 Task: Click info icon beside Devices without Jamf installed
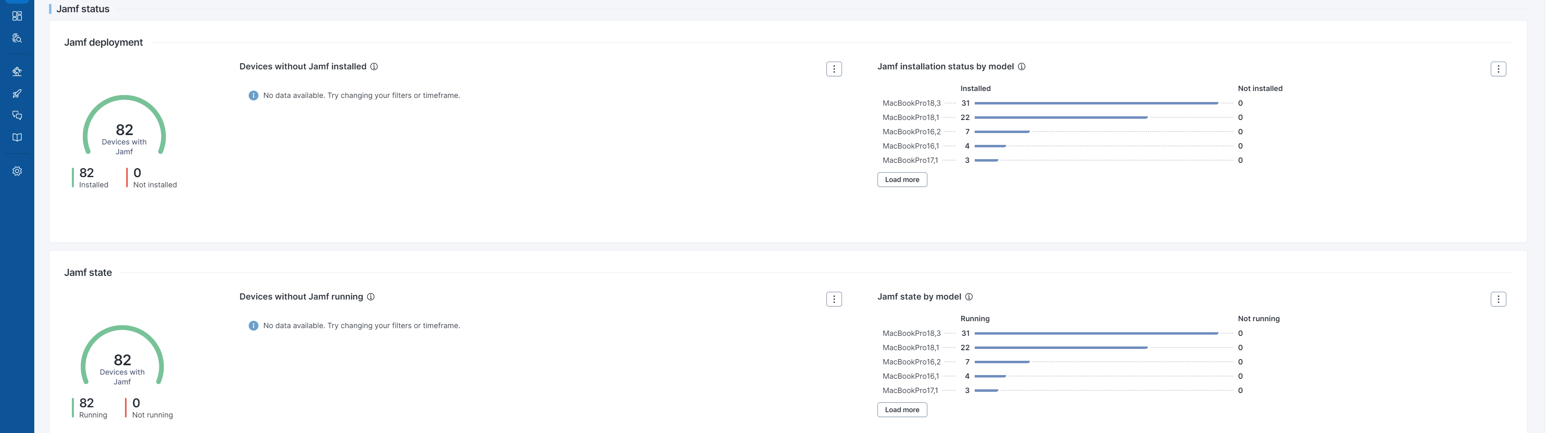pos(374,67)
